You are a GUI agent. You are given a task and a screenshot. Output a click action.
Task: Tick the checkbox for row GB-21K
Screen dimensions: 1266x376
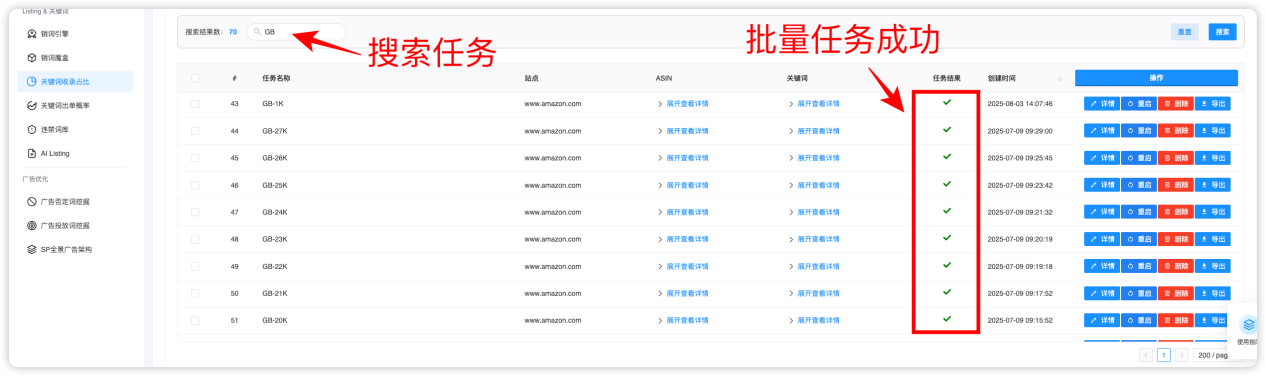195,293
